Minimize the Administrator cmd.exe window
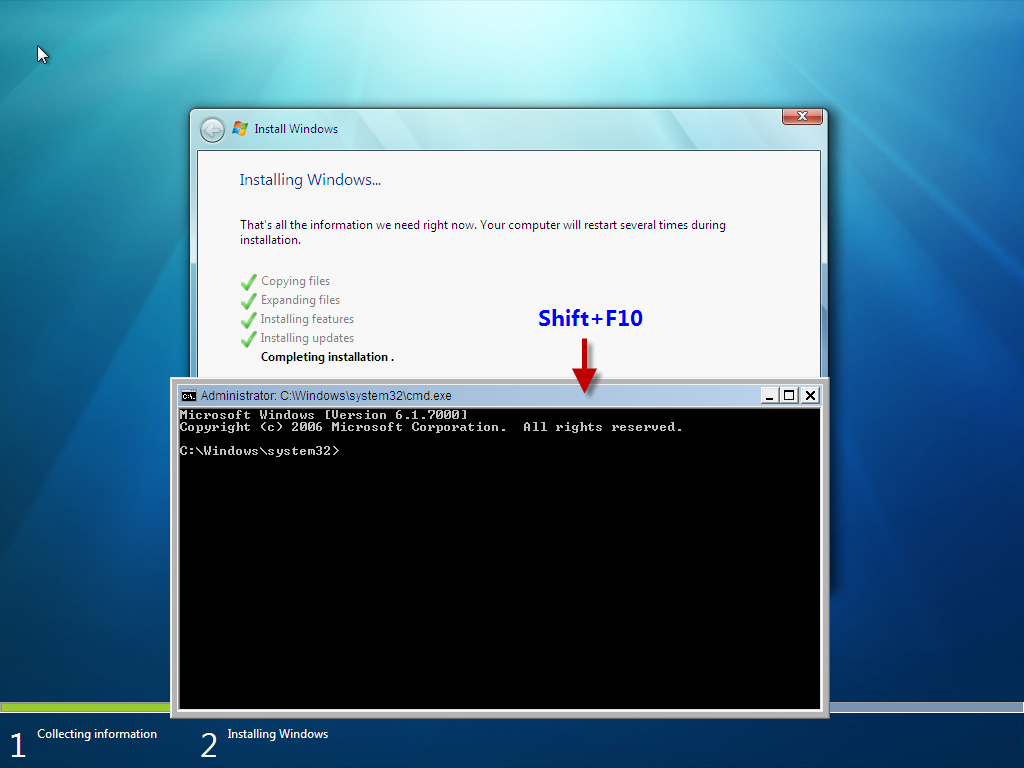 click(769, 396)
